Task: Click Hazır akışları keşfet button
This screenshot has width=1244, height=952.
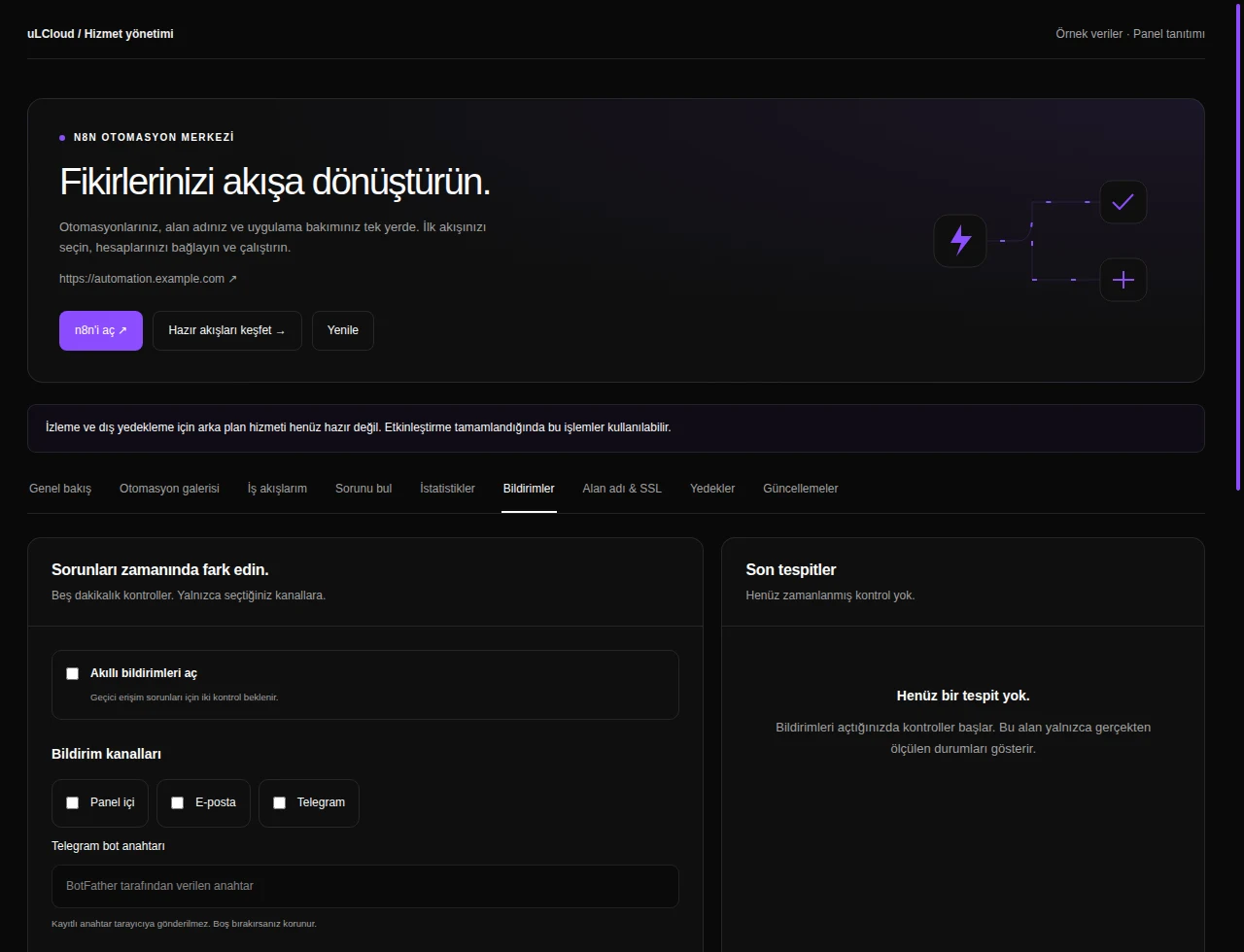Action: 227,330
